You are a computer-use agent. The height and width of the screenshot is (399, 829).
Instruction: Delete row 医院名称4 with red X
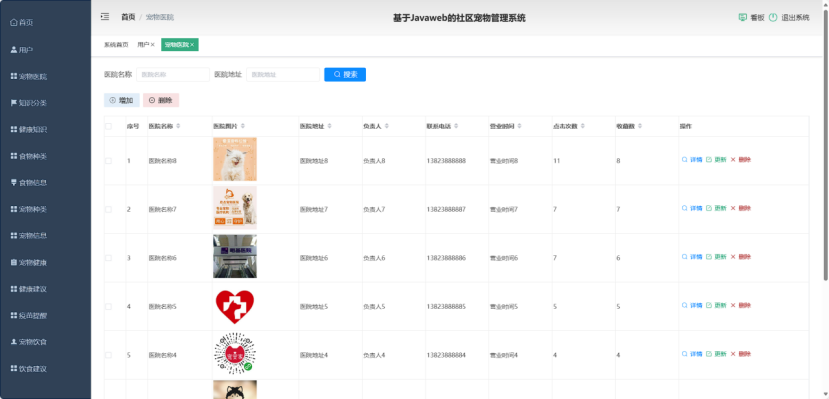(x=741, y=354)
